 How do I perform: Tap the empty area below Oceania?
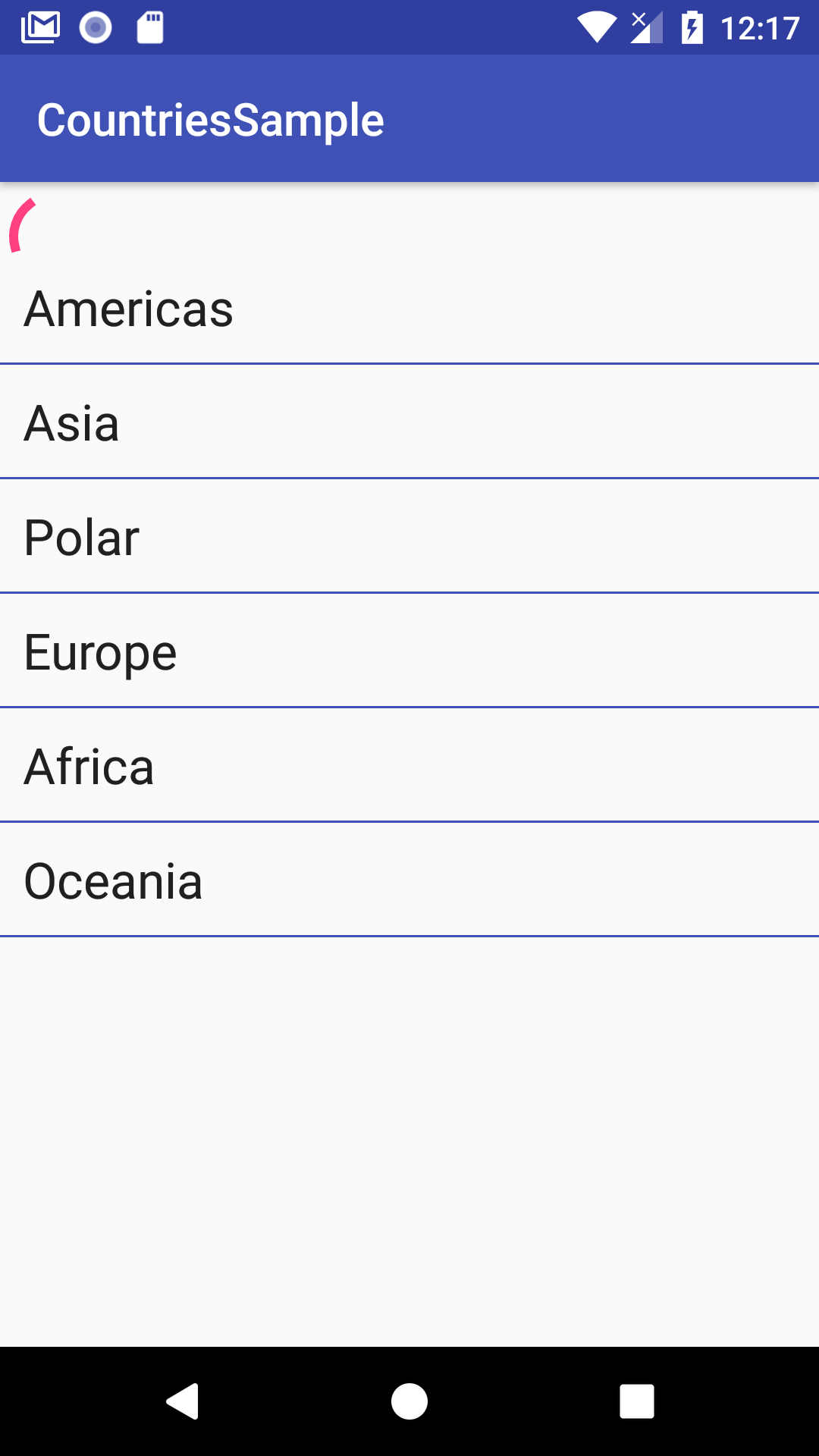pos(409,1141)
